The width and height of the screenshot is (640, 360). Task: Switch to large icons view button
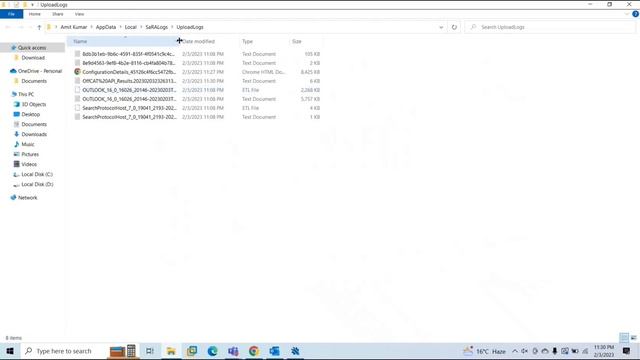(x=633, y=338)
